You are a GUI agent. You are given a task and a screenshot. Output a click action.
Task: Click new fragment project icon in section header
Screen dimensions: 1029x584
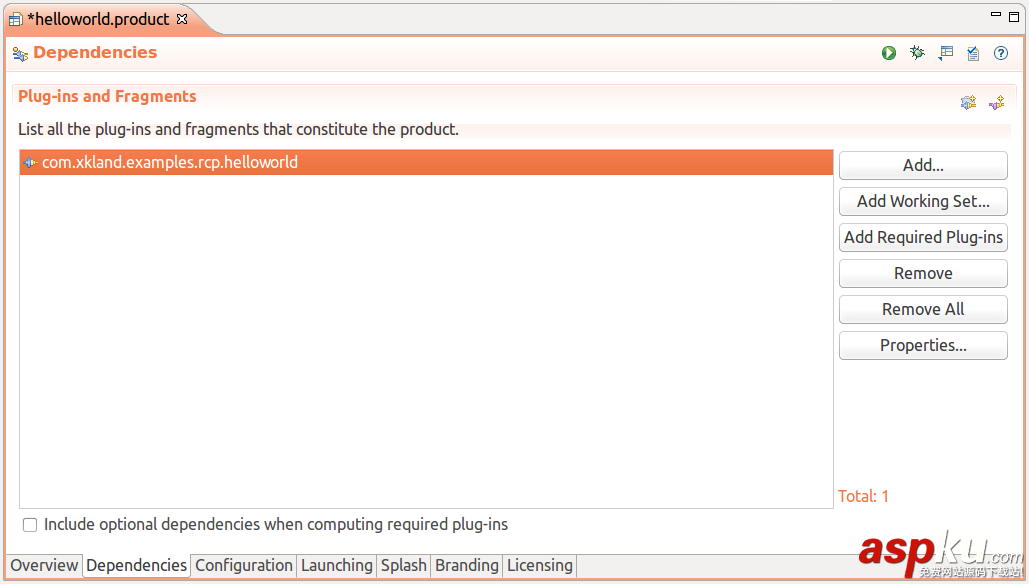(996, 102)
